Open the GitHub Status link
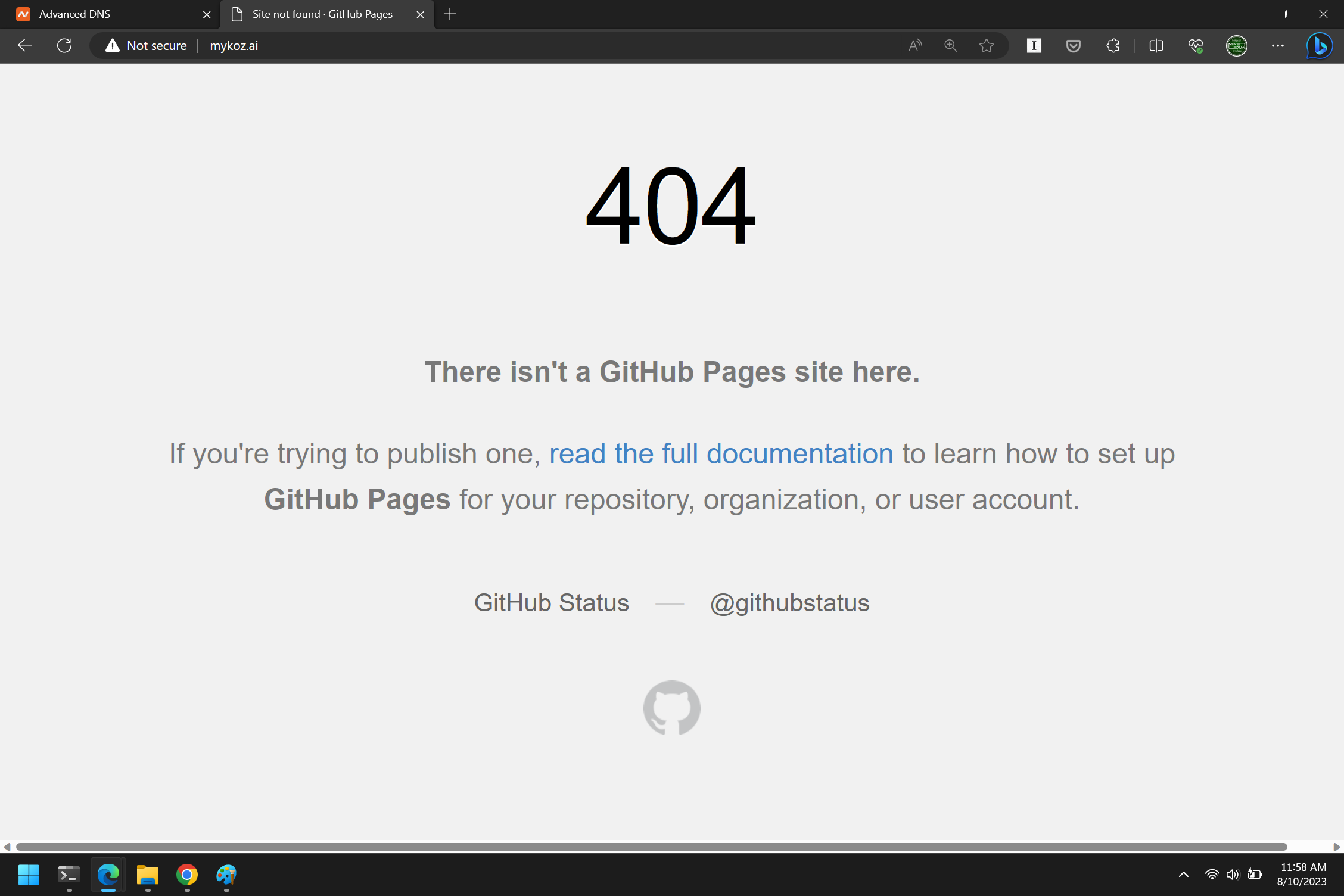Screen dimensions: 1344x896 (x=551, y=603)
